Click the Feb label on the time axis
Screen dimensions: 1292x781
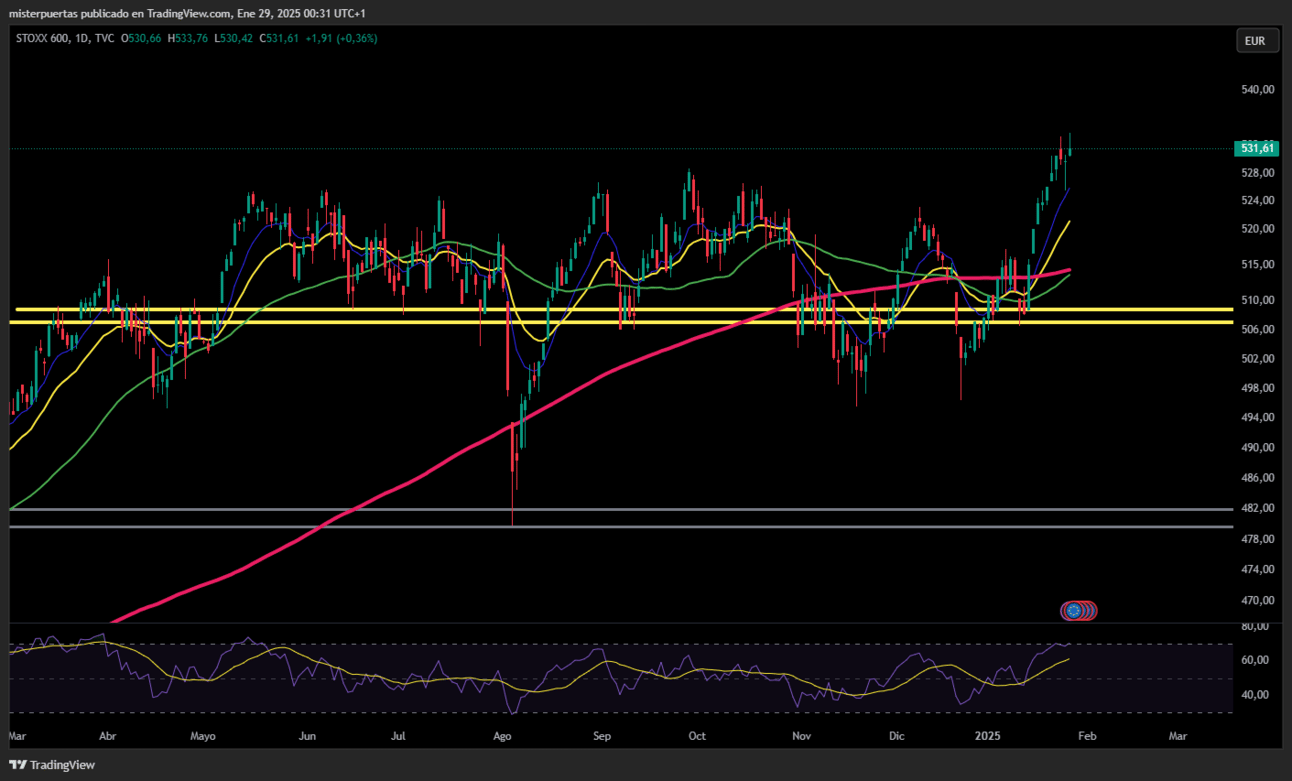tap(1087, 736)
